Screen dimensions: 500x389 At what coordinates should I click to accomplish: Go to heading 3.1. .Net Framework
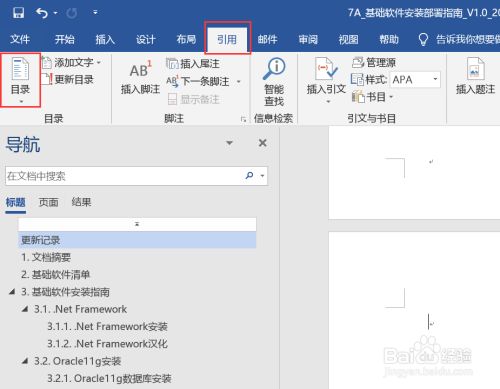(80, 309)
